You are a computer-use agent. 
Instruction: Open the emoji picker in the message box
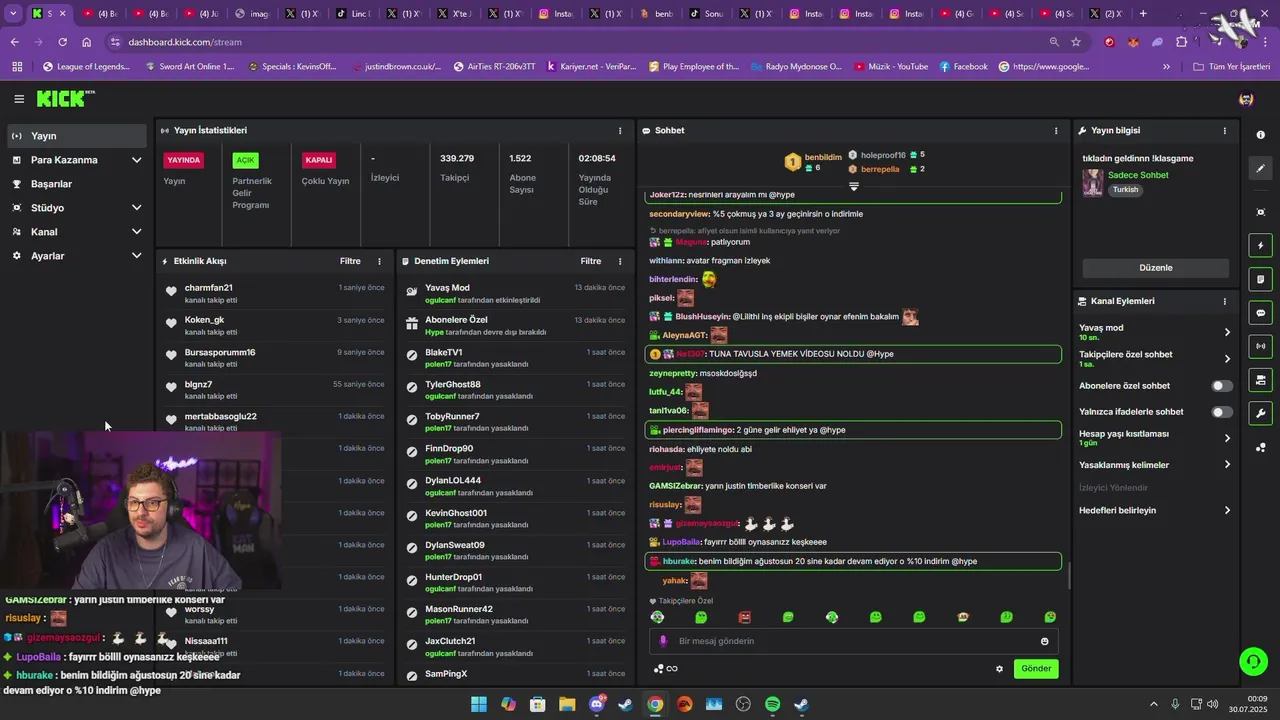1045,641
